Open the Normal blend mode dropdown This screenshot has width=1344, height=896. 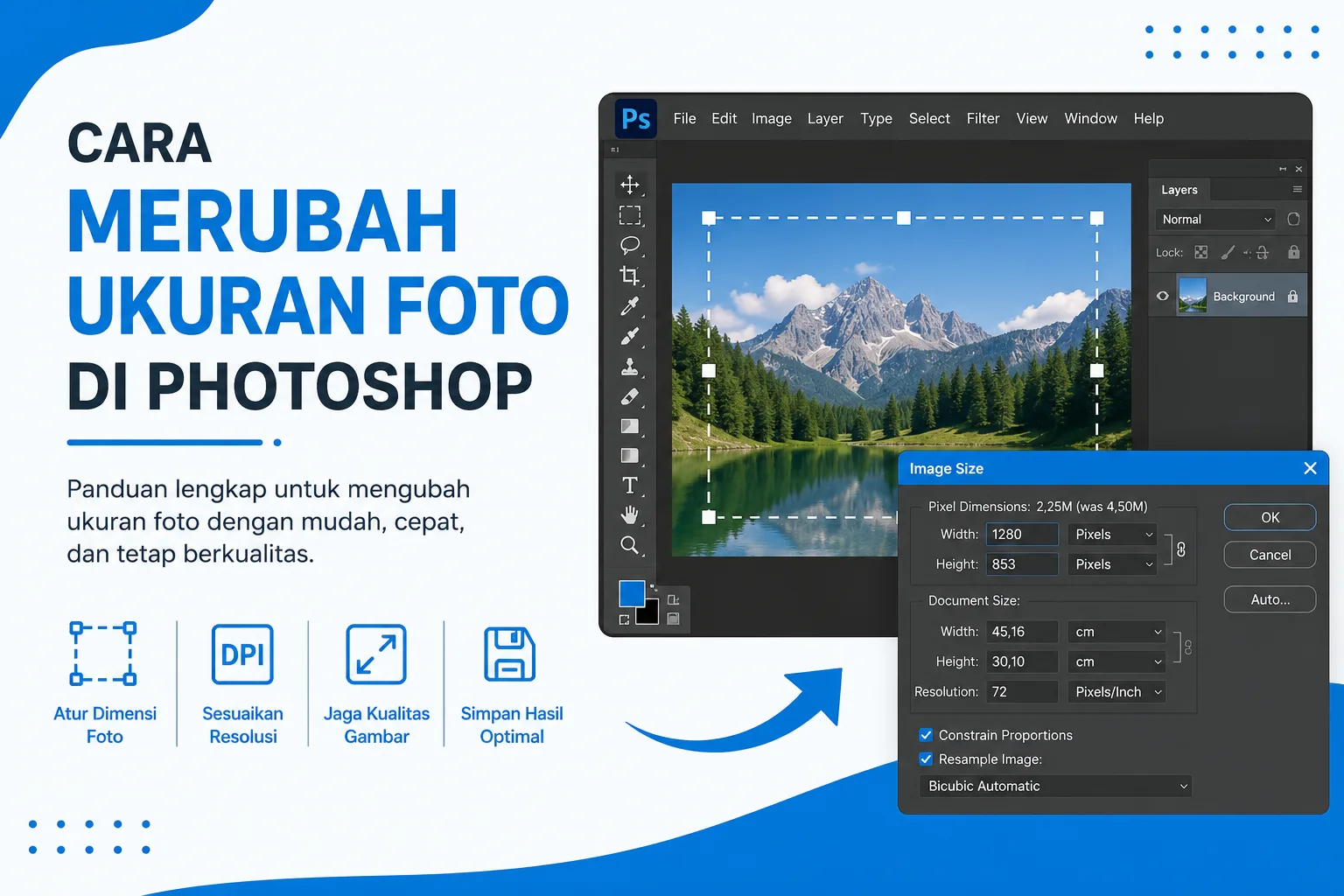coord(1215,219)
